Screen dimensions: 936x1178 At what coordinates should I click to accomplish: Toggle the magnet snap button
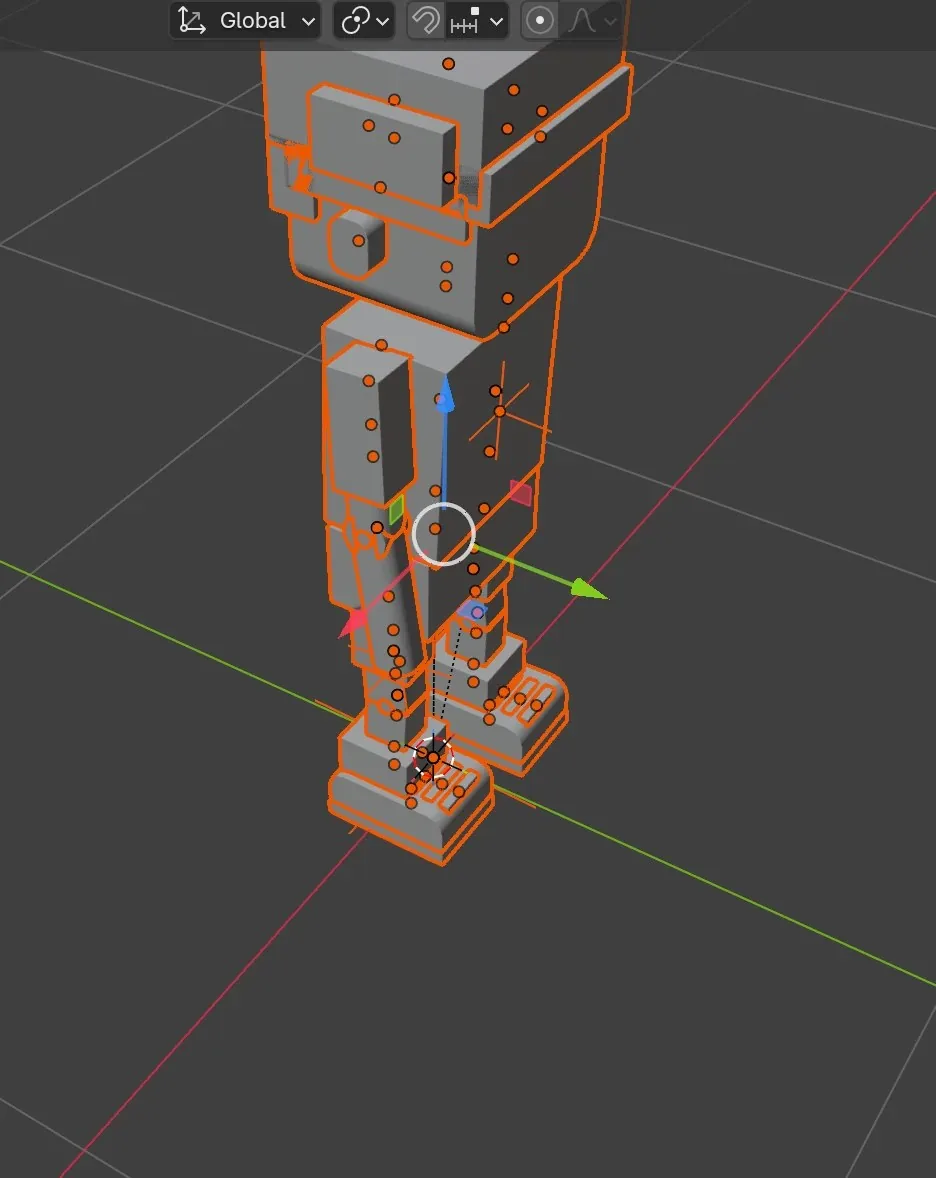[425, 20]
